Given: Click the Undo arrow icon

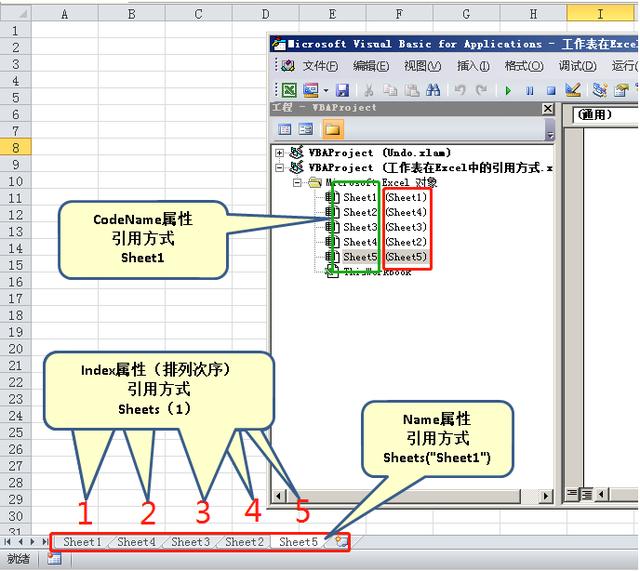Looking at the screenshot, I should click(460, 90).
